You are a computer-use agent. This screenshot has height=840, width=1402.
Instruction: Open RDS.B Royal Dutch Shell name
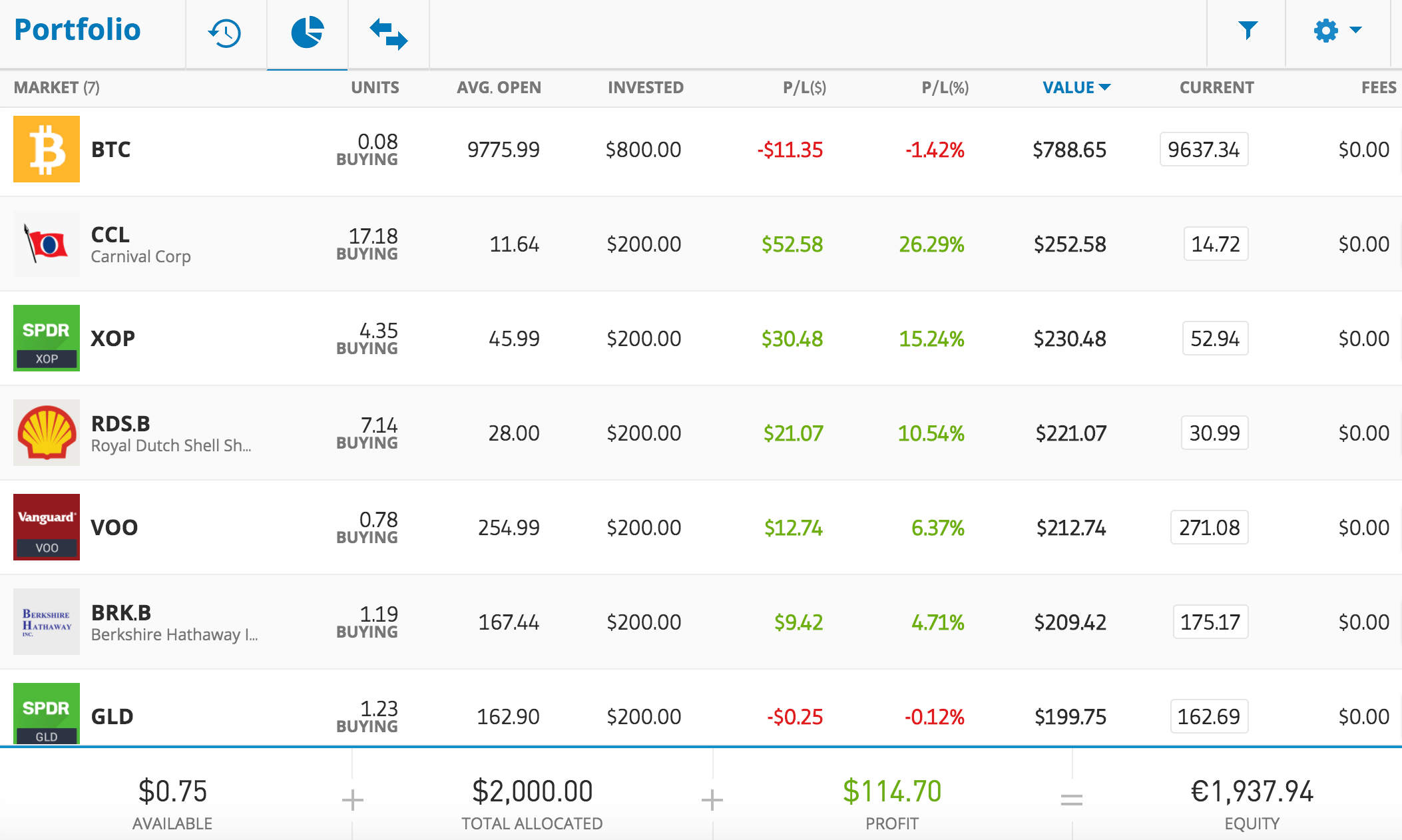[x=171, y=434]
